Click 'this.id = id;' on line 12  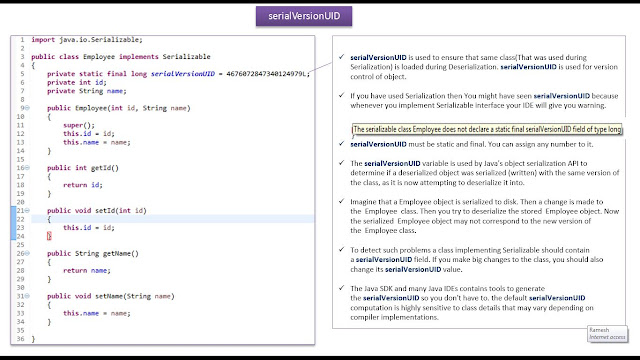point(89,134)
